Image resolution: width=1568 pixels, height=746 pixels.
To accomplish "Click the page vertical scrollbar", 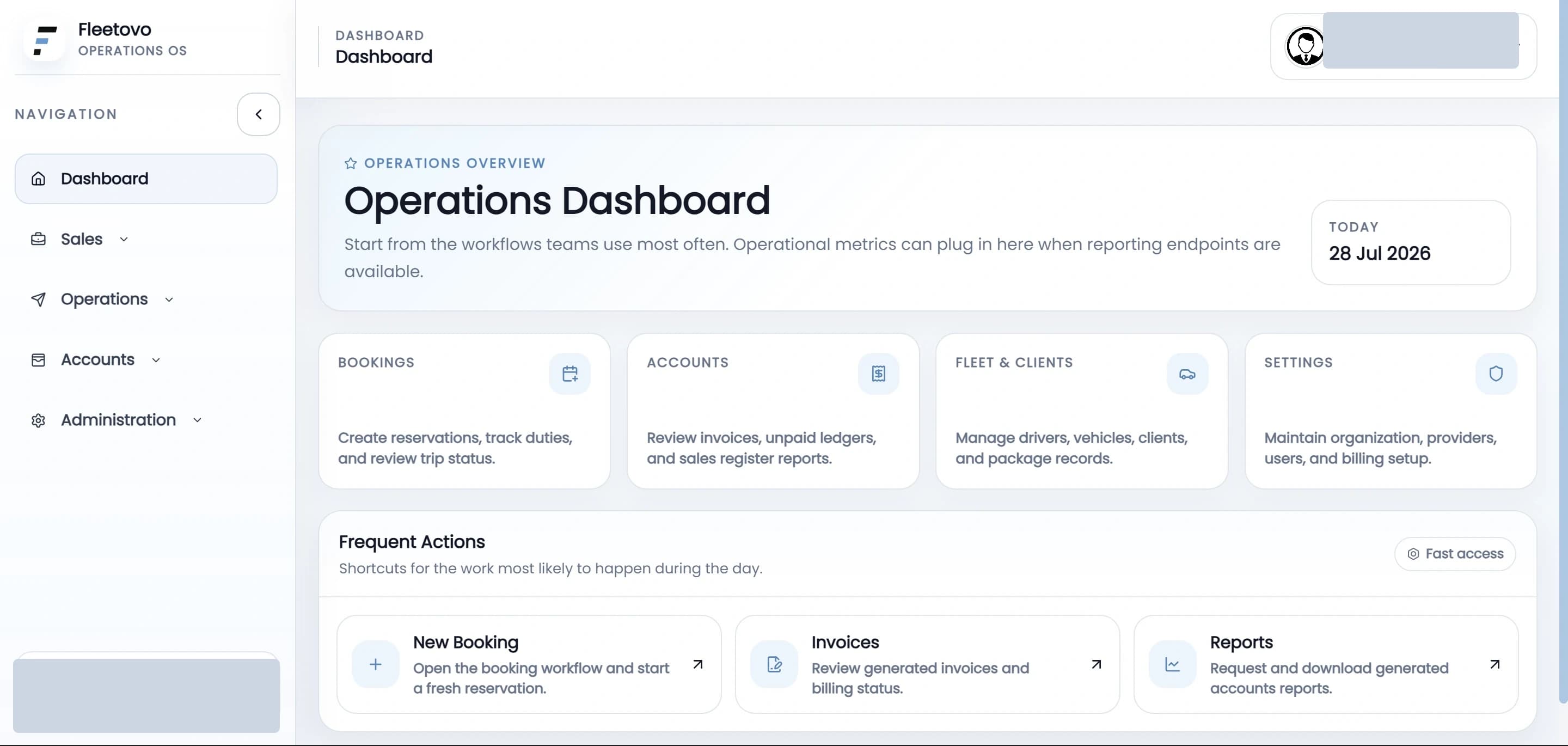I will (1563, 351).
